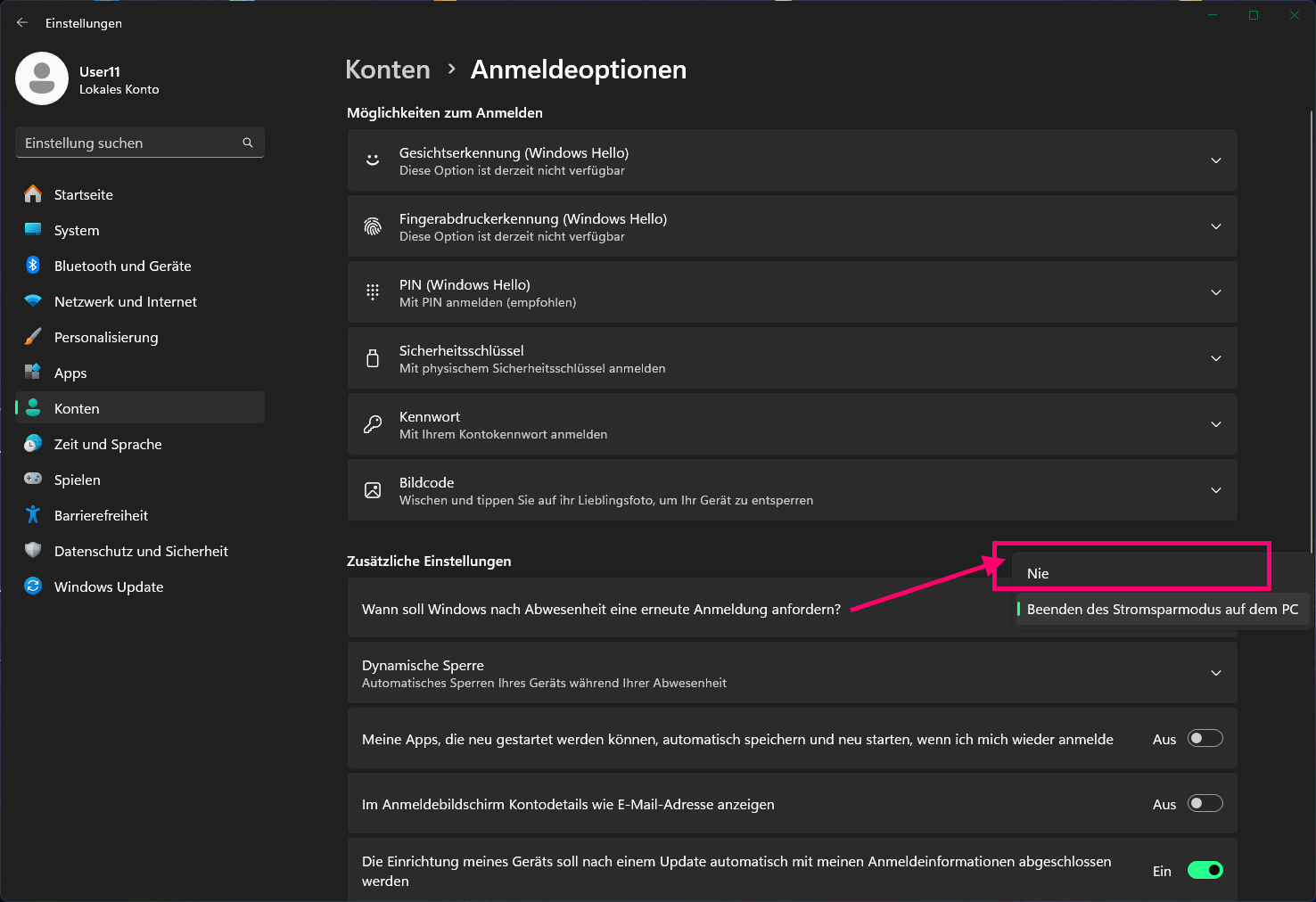Open Zeit und Sprache settings
The image size is (1316, 902).
coord(140,444)
